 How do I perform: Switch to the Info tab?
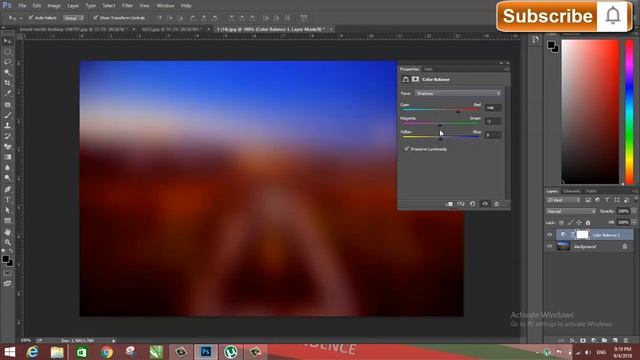tap(428, 69)
